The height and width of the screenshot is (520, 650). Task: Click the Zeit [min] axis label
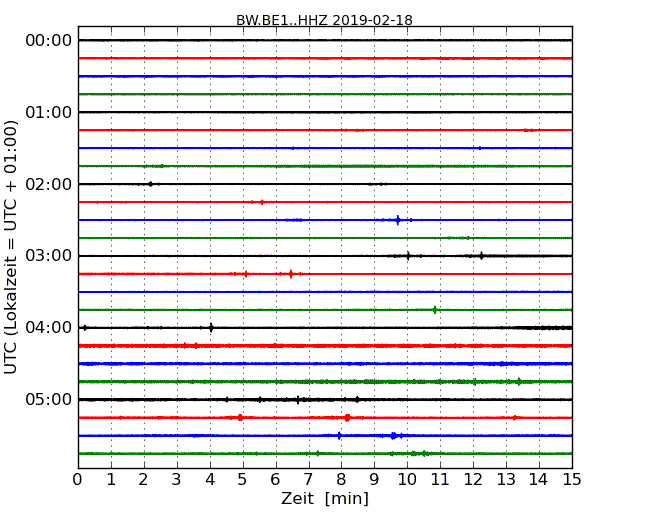(x=325, y=498)
